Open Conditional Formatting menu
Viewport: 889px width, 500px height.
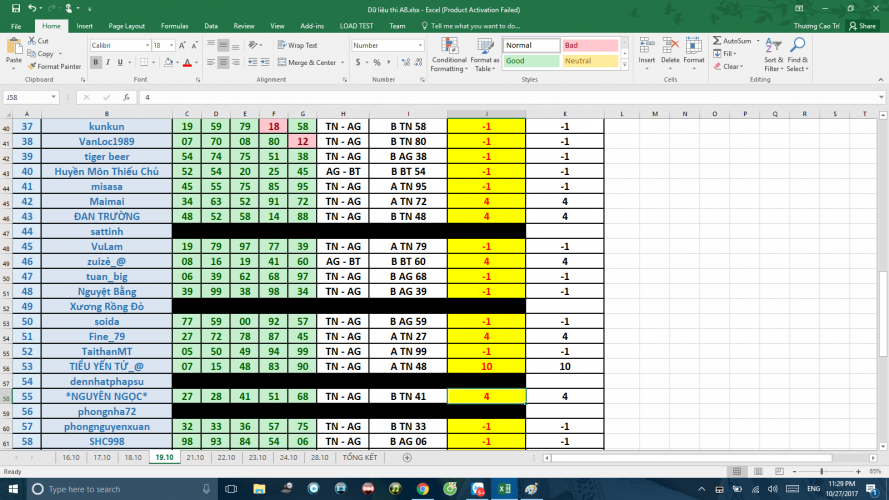point(449,55)
